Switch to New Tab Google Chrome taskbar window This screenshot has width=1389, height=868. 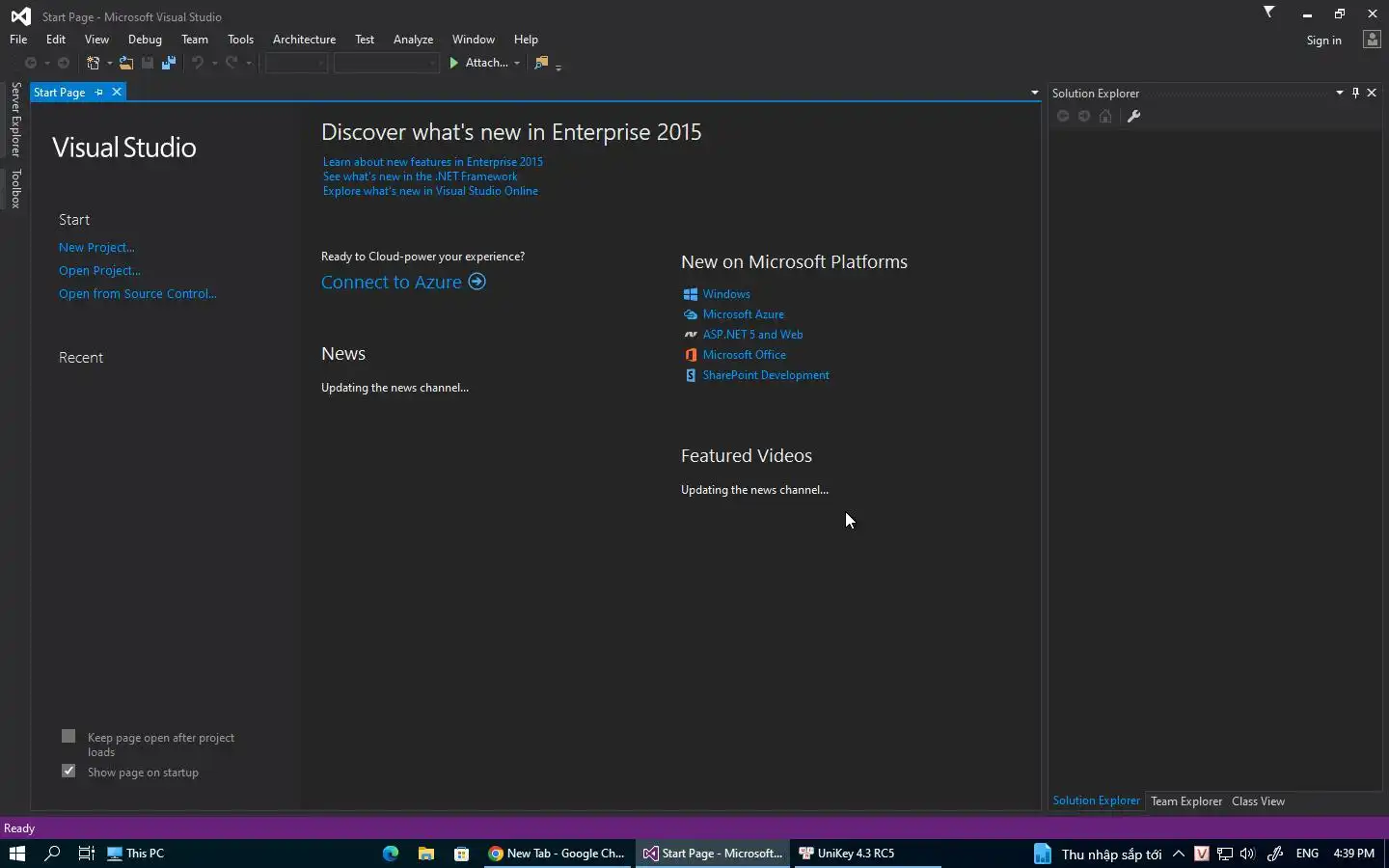click(558, 854)
